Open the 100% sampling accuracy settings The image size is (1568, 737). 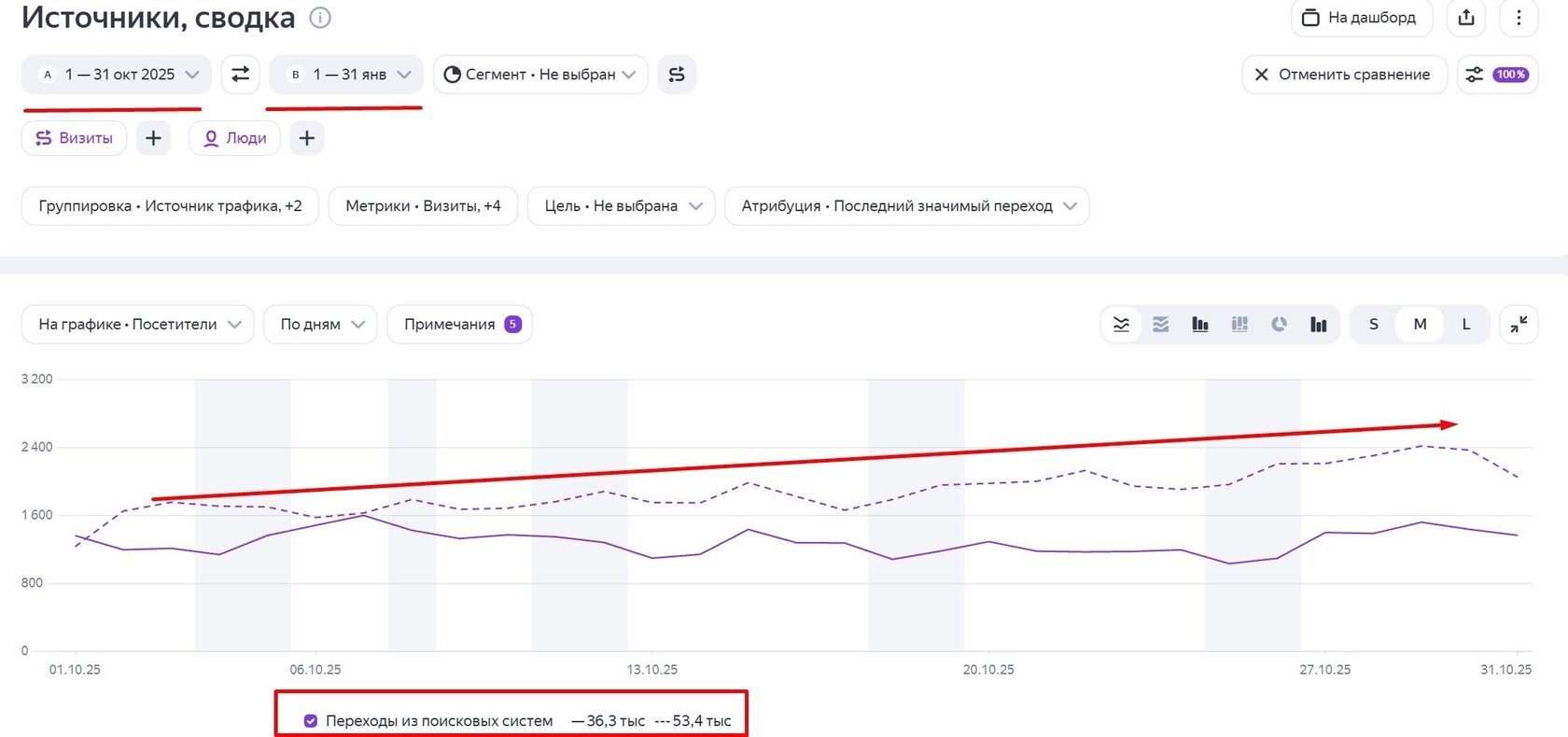coord(1497,75)
